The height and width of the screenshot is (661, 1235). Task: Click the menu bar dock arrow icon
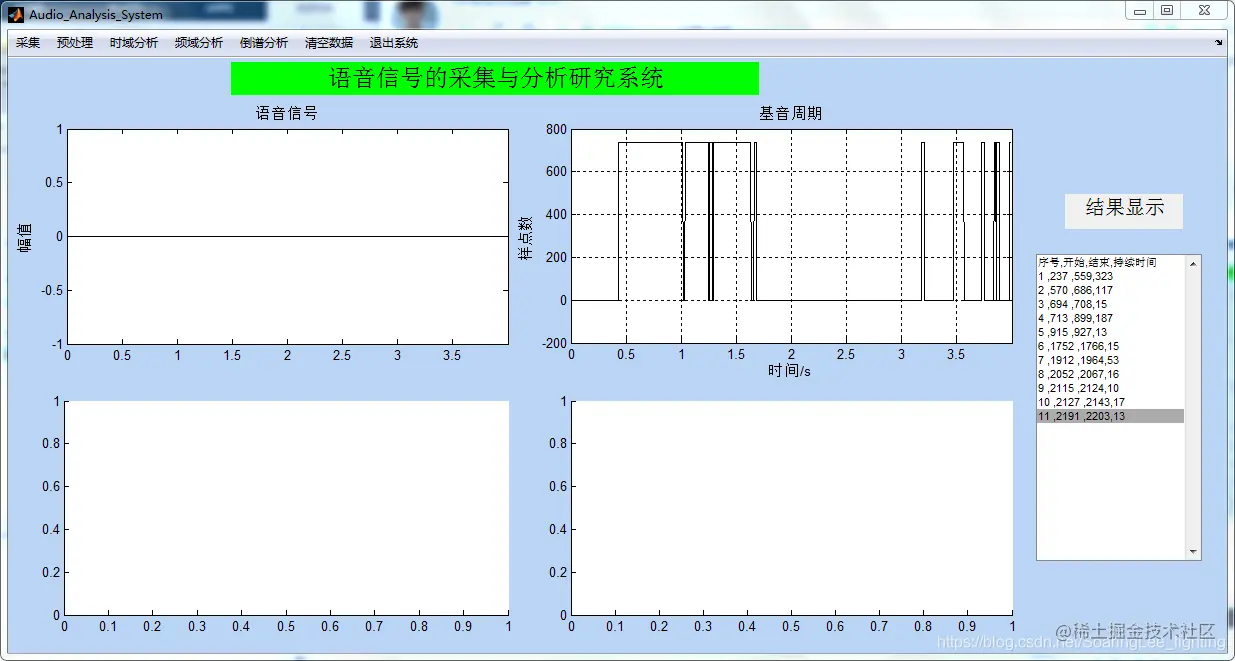(1219, 43)
